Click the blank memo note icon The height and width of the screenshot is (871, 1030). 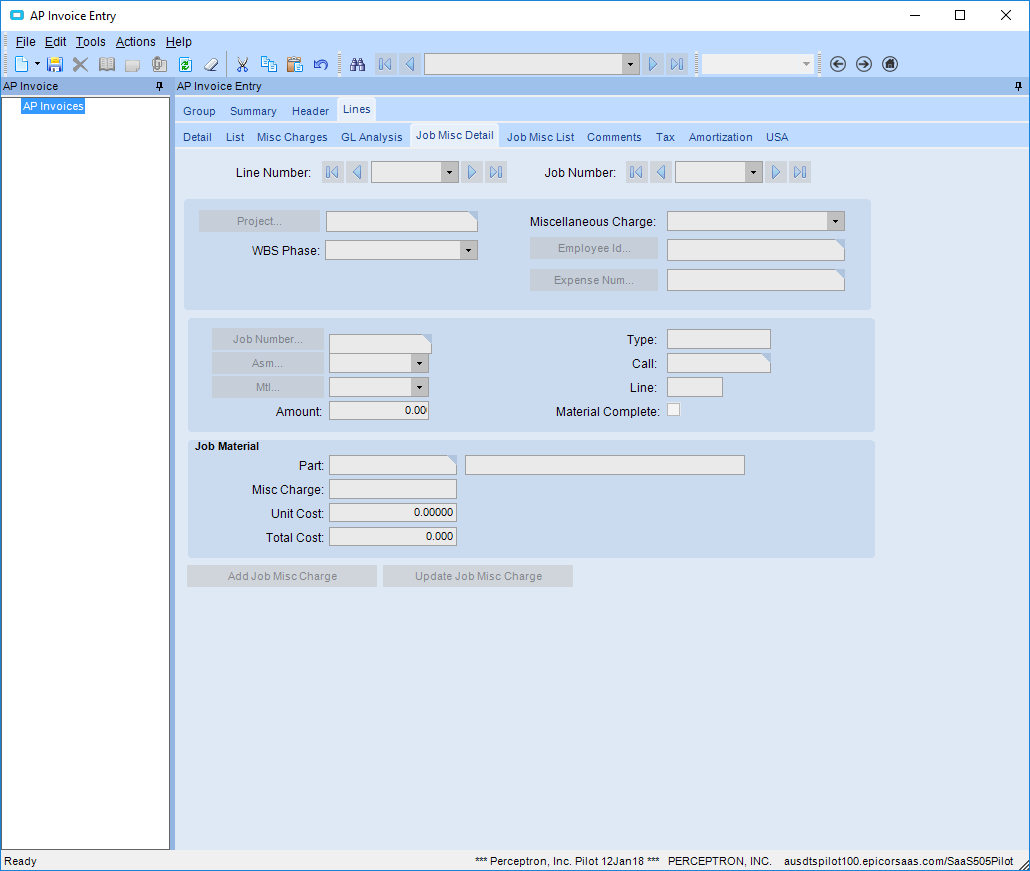coord(133,64)
